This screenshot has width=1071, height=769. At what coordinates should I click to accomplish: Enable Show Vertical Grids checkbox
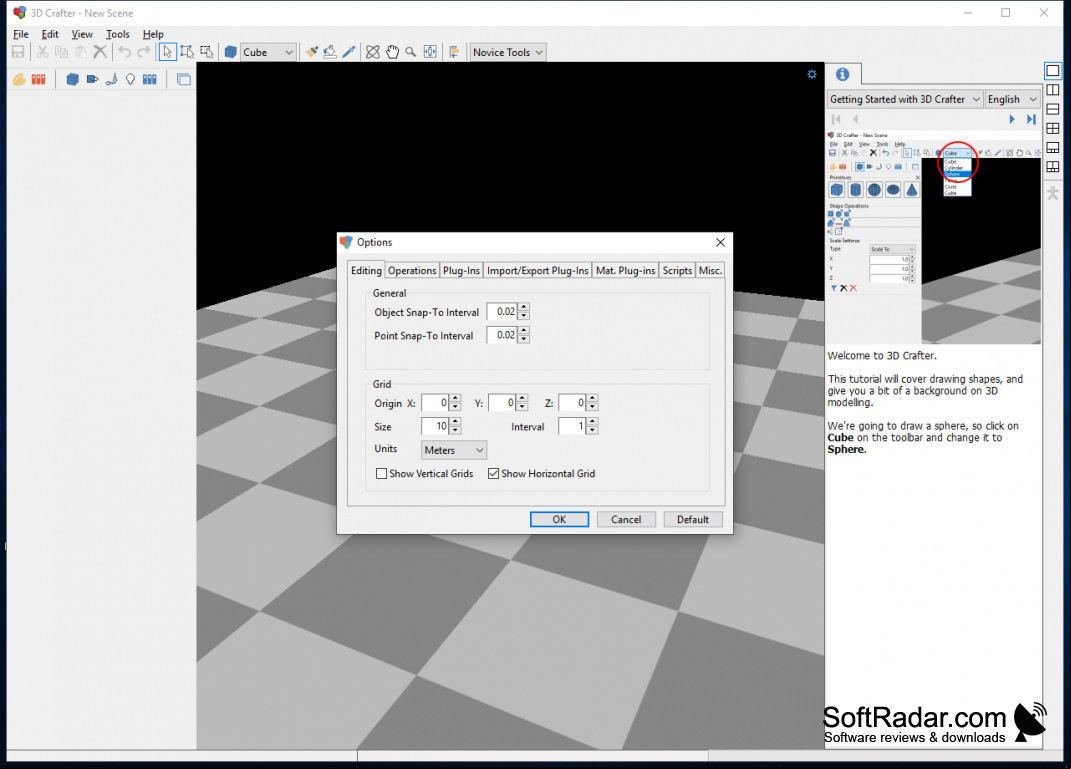tap(381, 473)
